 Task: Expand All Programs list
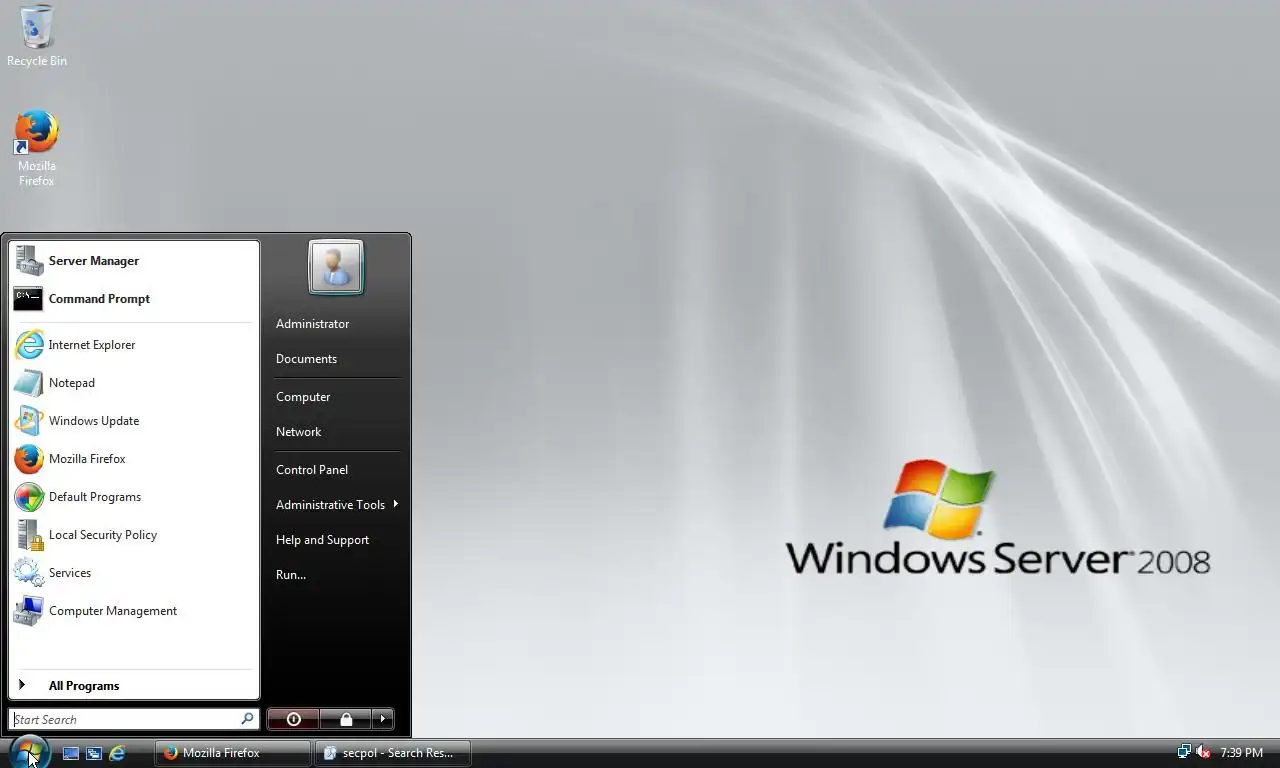134,686
